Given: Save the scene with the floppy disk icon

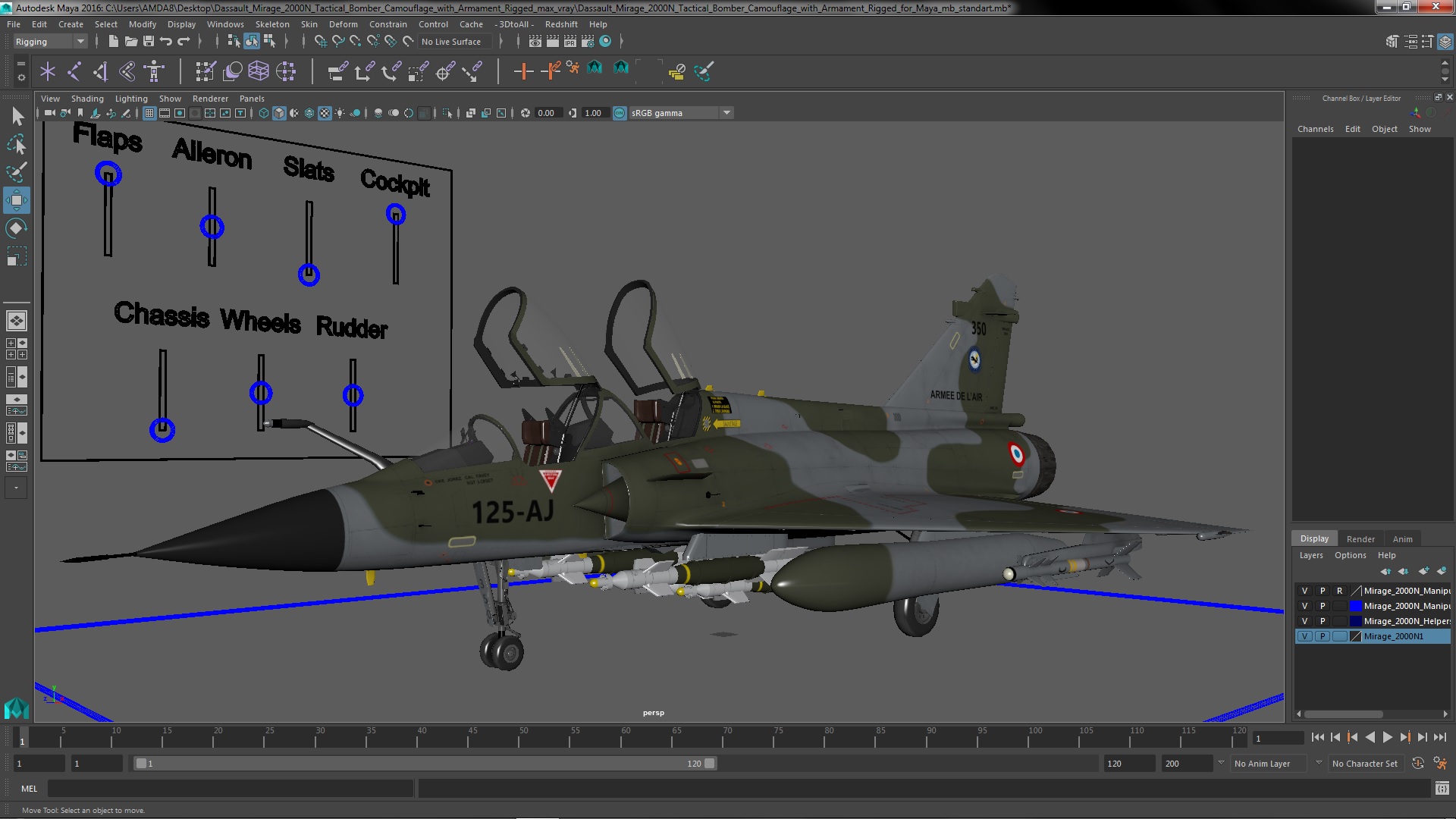Looking at the screenshot, I should tap(149, 41).
